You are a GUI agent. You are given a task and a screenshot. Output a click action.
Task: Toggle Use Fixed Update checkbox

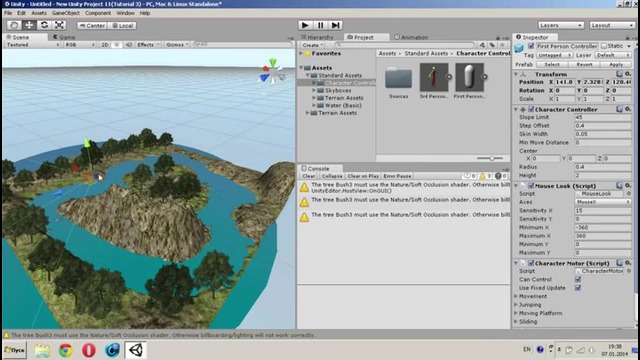point(578,288)
